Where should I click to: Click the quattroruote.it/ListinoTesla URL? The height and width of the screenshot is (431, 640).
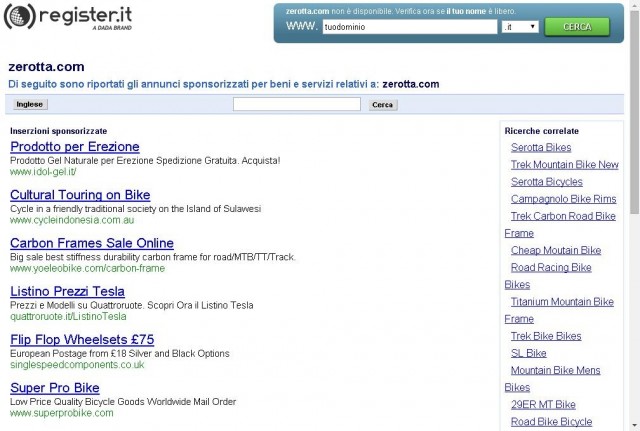68,316
